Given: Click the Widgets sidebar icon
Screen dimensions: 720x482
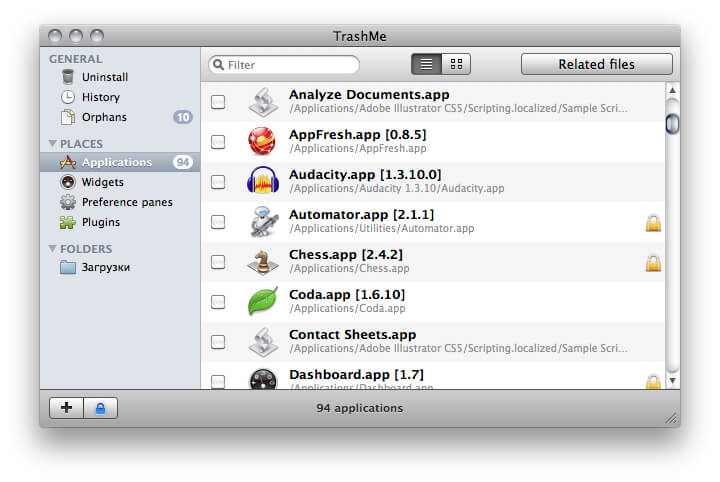Looking at the screenshot, I should point(68,182).
